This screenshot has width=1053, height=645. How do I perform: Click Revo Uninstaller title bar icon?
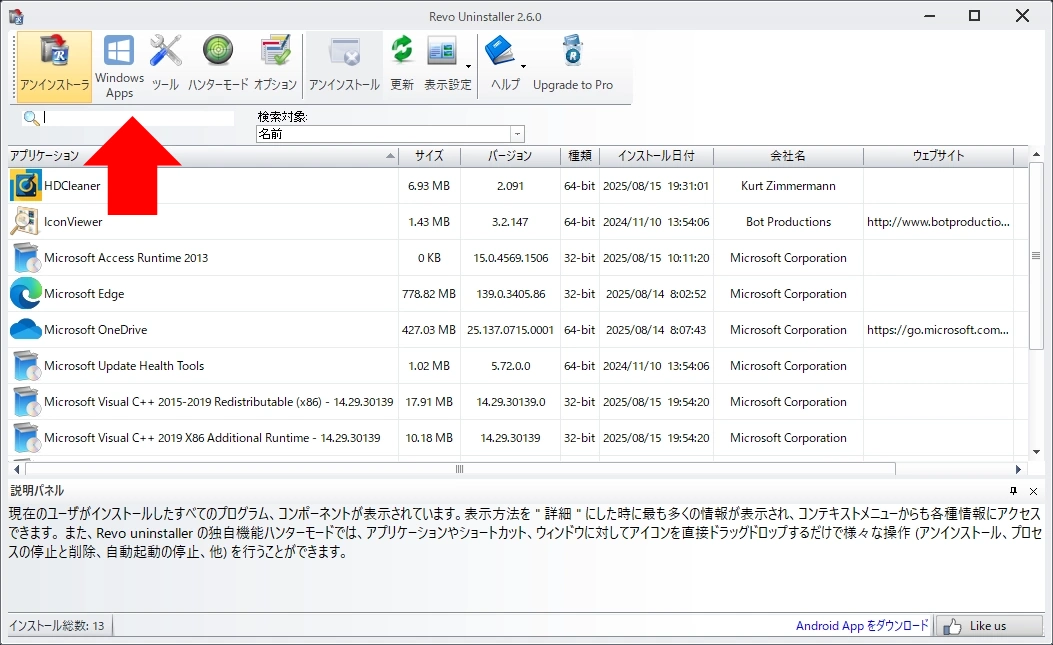coord(16,17)
